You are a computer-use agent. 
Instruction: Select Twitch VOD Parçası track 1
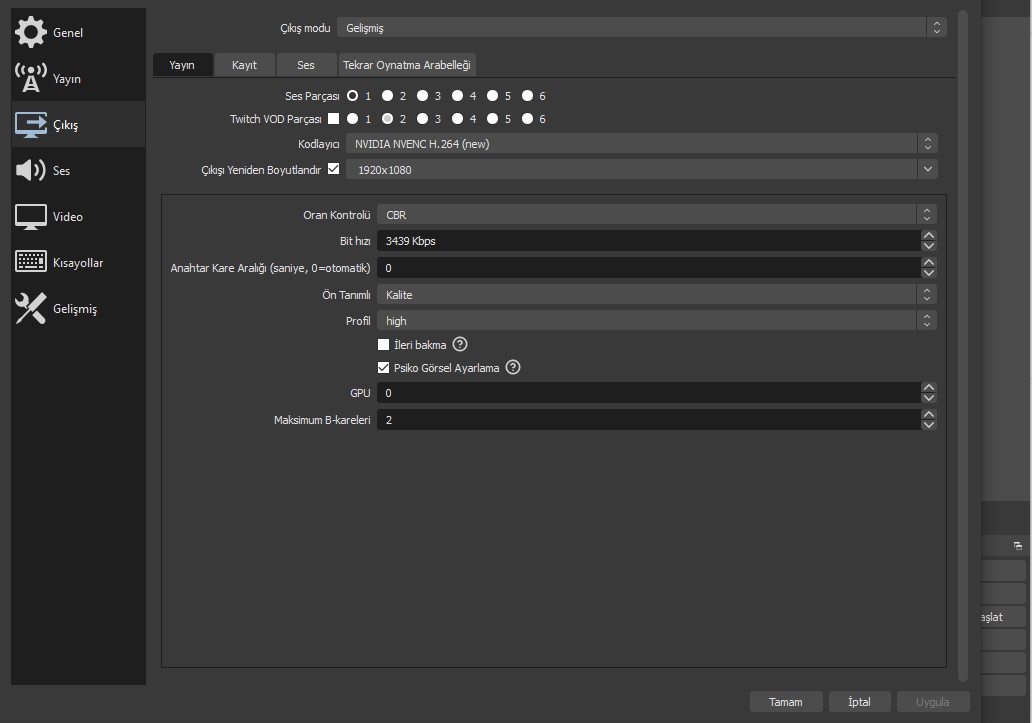(x=353, y=119)
